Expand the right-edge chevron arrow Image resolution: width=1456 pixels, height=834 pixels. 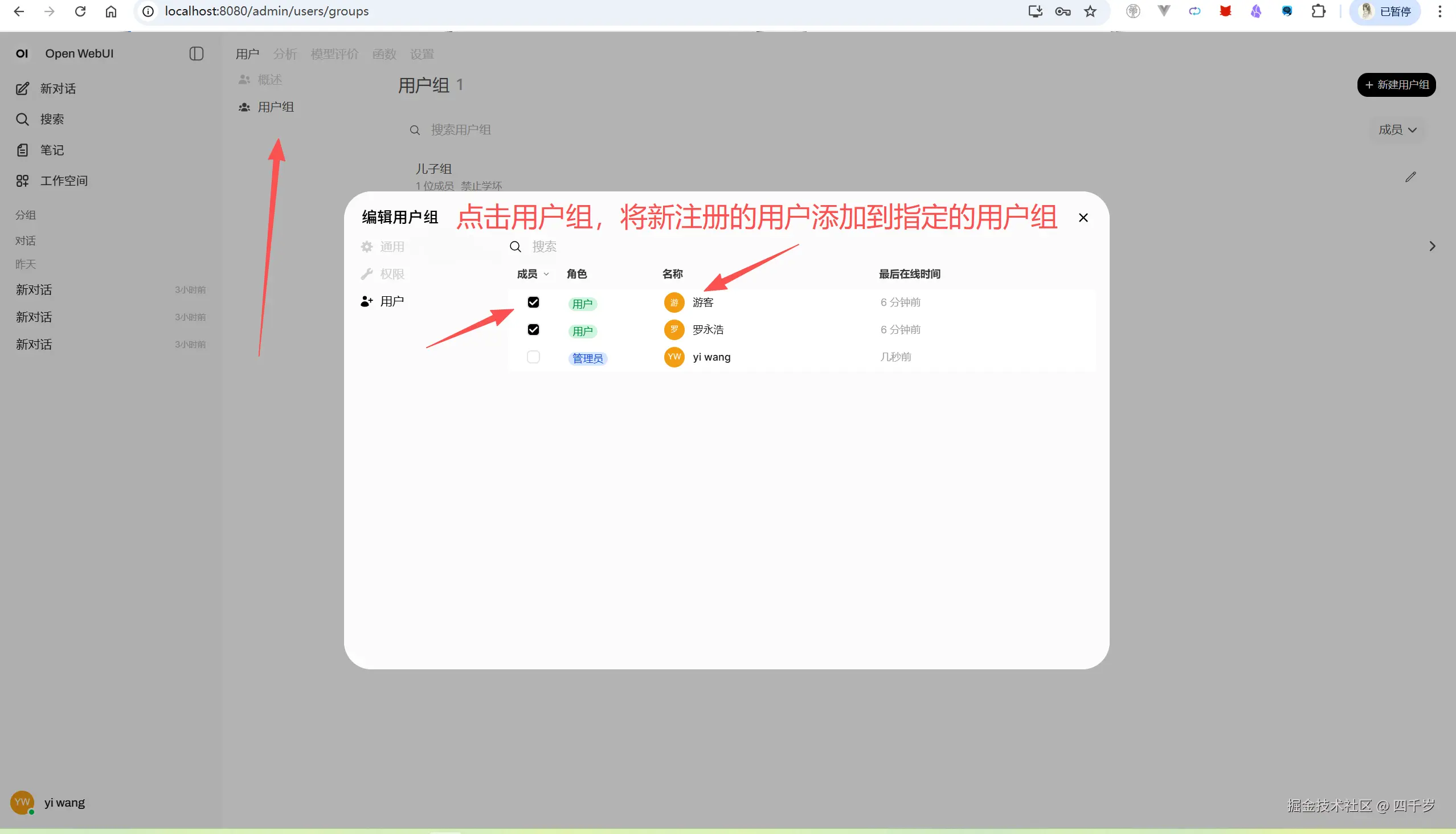(x=1433, y=246)
